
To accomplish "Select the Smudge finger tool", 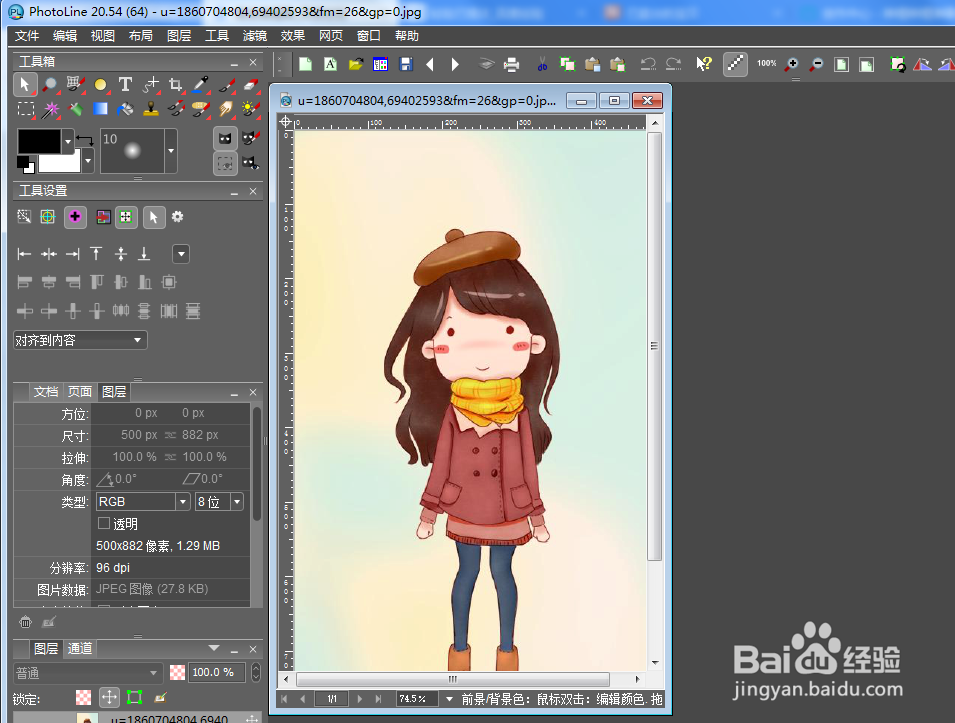I will point(226,110).
